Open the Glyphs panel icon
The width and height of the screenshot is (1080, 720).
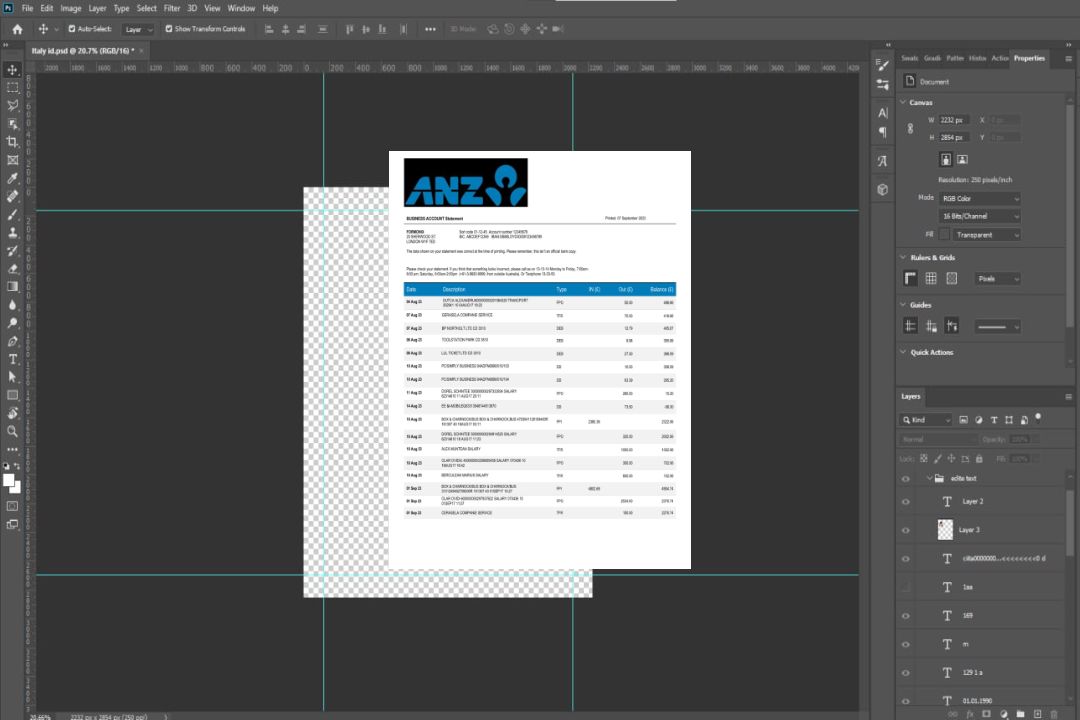tap(883, 161)
